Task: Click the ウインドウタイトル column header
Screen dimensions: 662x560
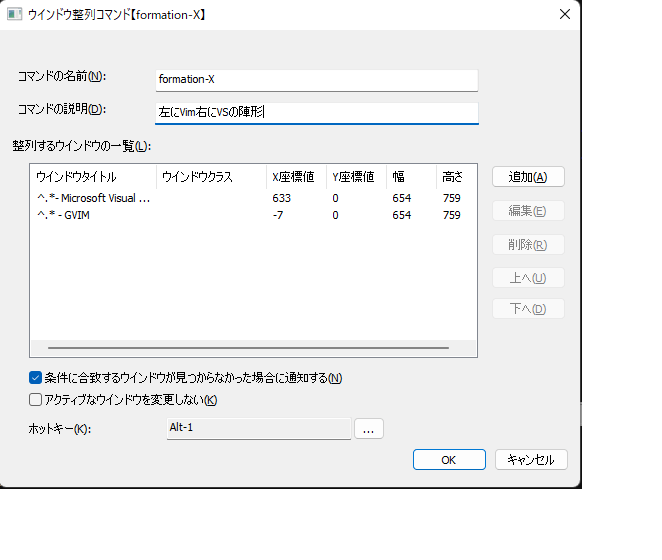Action: pos(93,177)
